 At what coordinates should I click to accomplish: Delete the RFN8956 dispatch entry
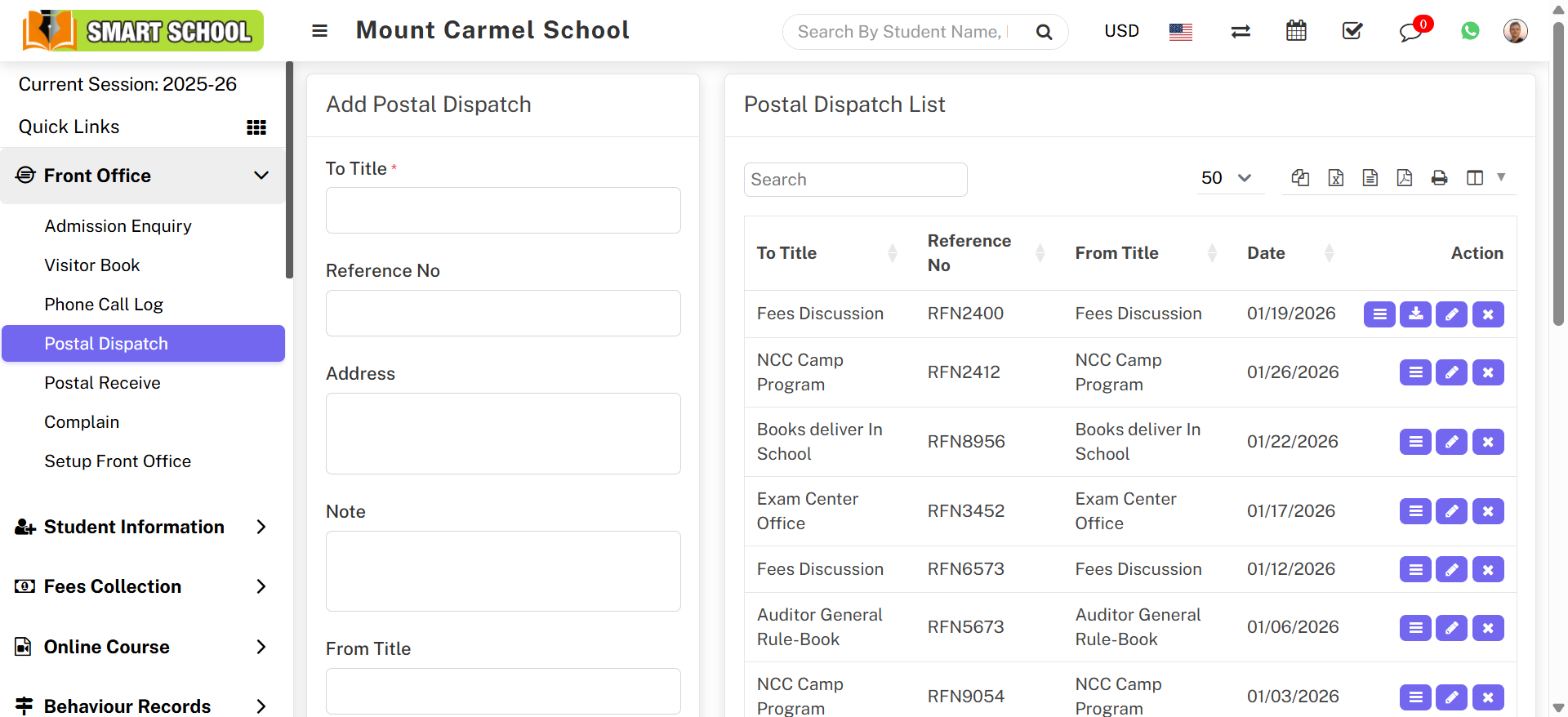[x=1488, y=442]
